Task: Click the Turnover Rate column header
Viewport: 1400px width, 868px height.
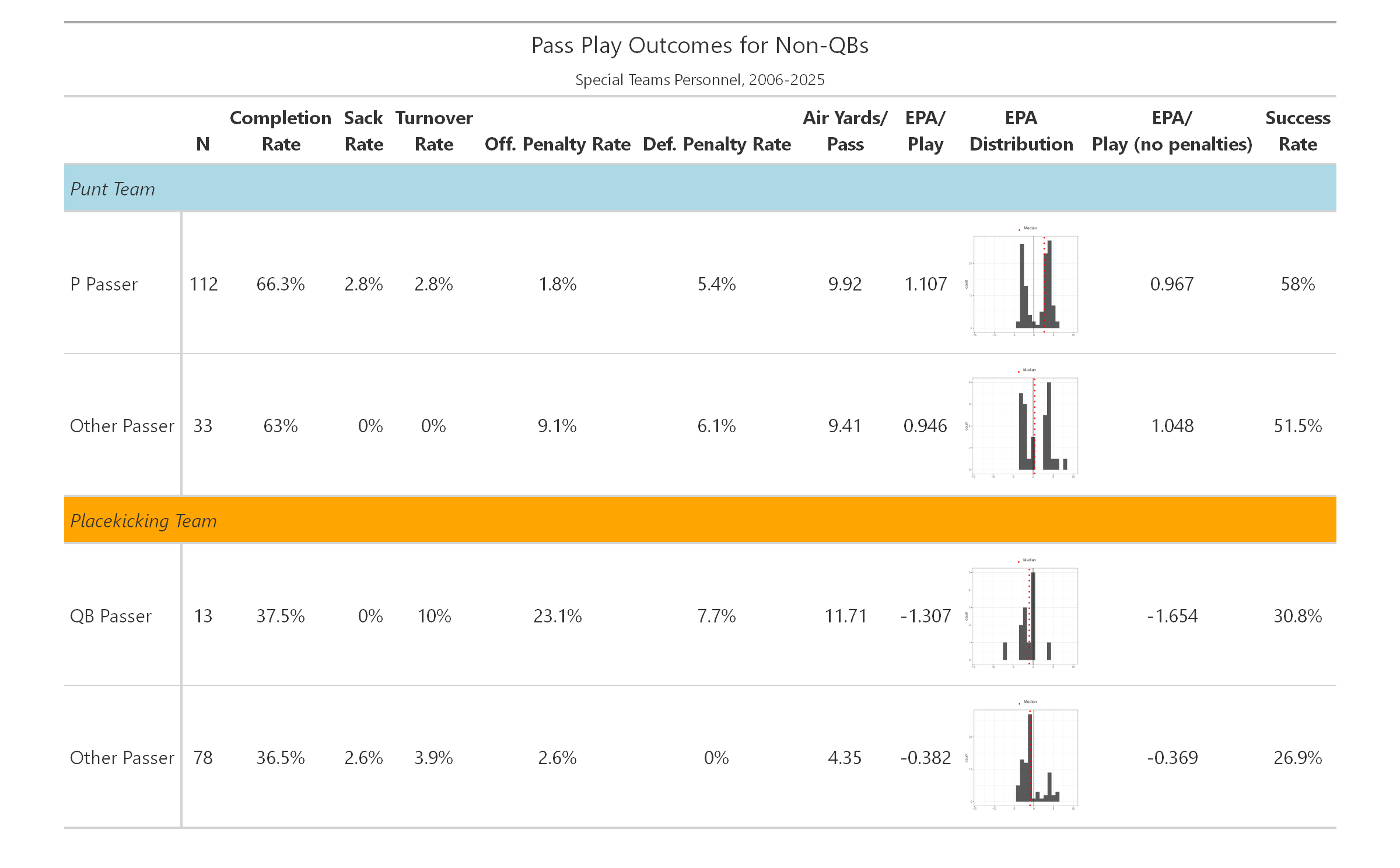Action: (434, 131)
